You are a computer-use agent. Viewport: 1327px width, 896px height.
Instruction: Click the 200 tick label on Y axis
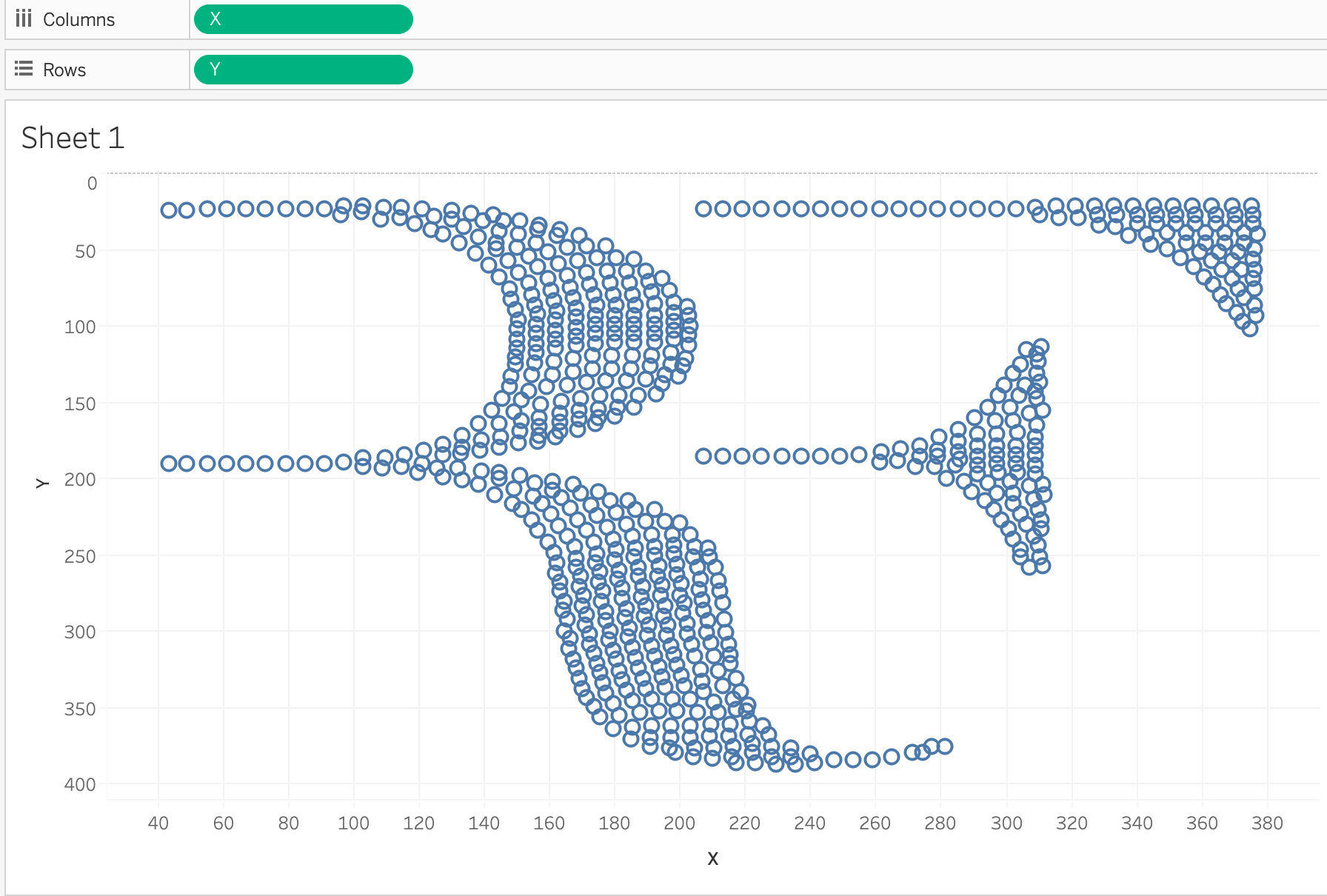tap(80, 480)
